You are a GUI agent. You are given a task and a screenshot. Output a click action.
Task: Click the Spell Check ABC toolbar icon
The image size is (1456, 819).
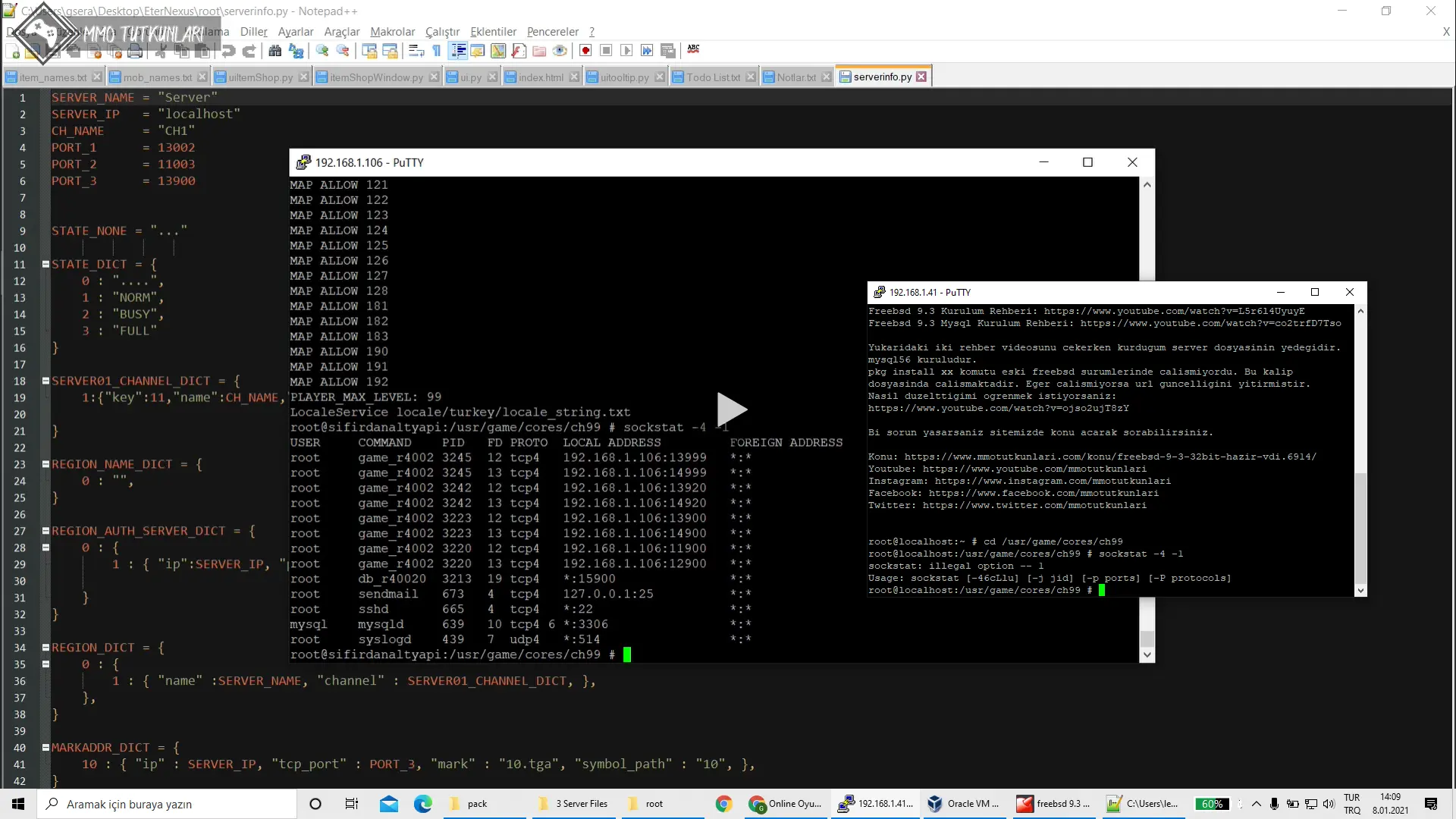(x=693, y=49)
